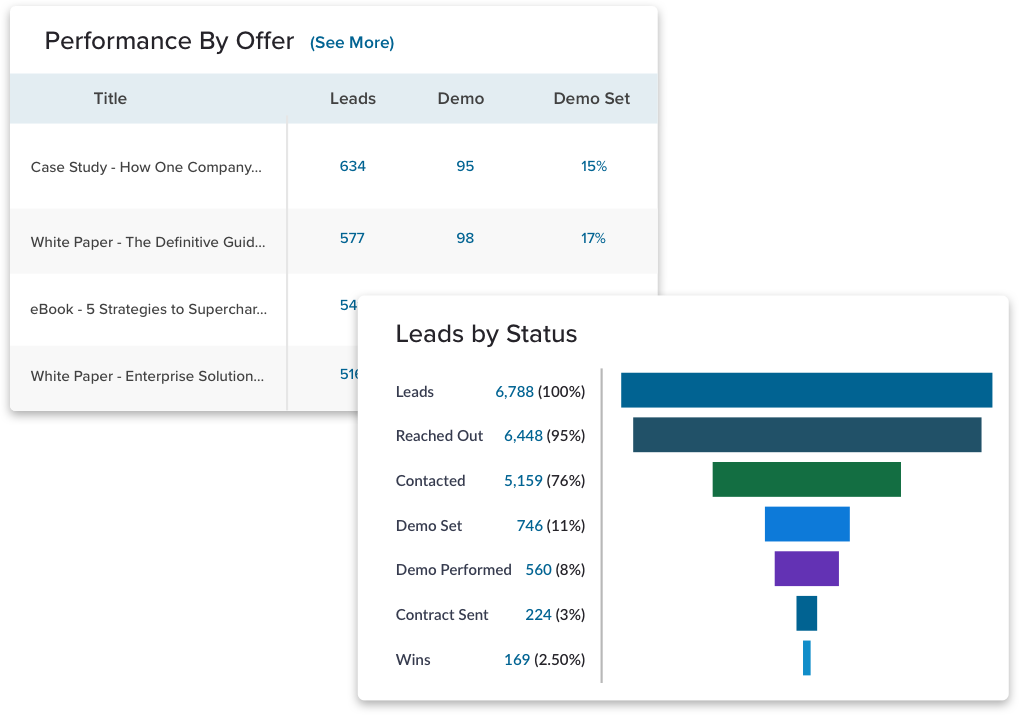Open the Contacted leads value 5,159
This screenshot has width=1020, height=716.
pyautogui.click(x=523, y=480)
